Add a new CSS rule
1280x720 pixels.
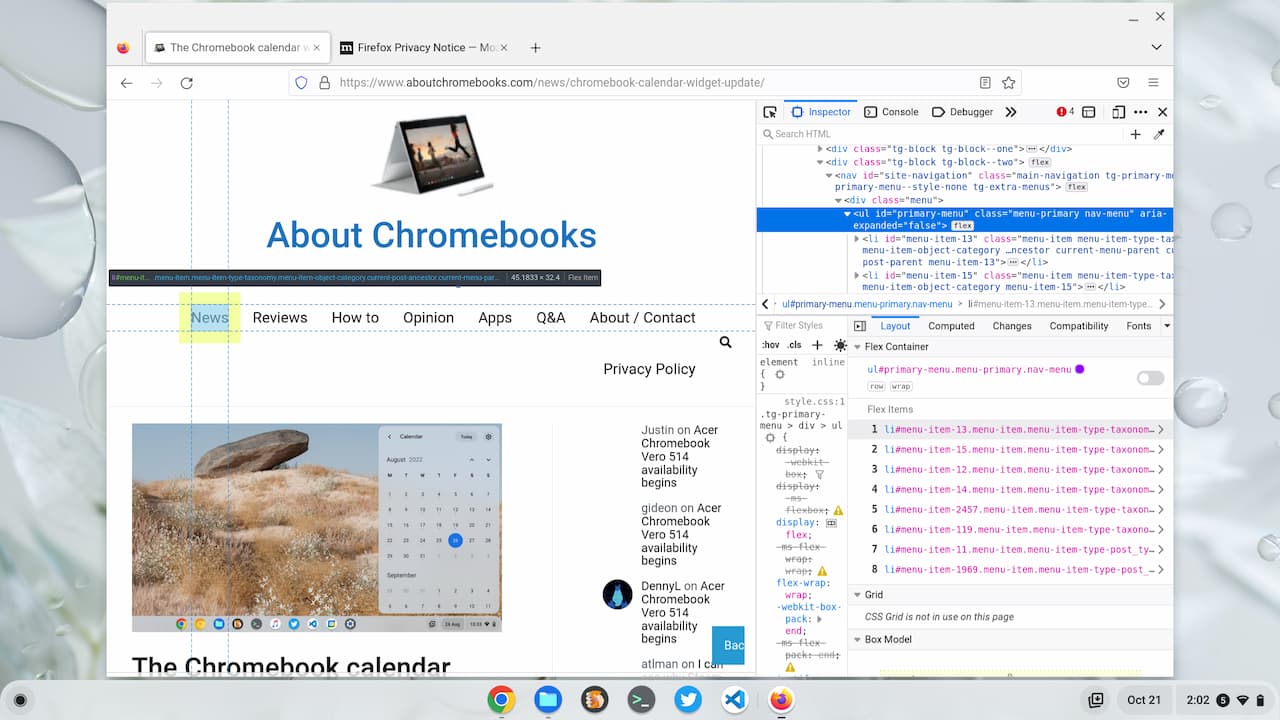tap(817, 345)
